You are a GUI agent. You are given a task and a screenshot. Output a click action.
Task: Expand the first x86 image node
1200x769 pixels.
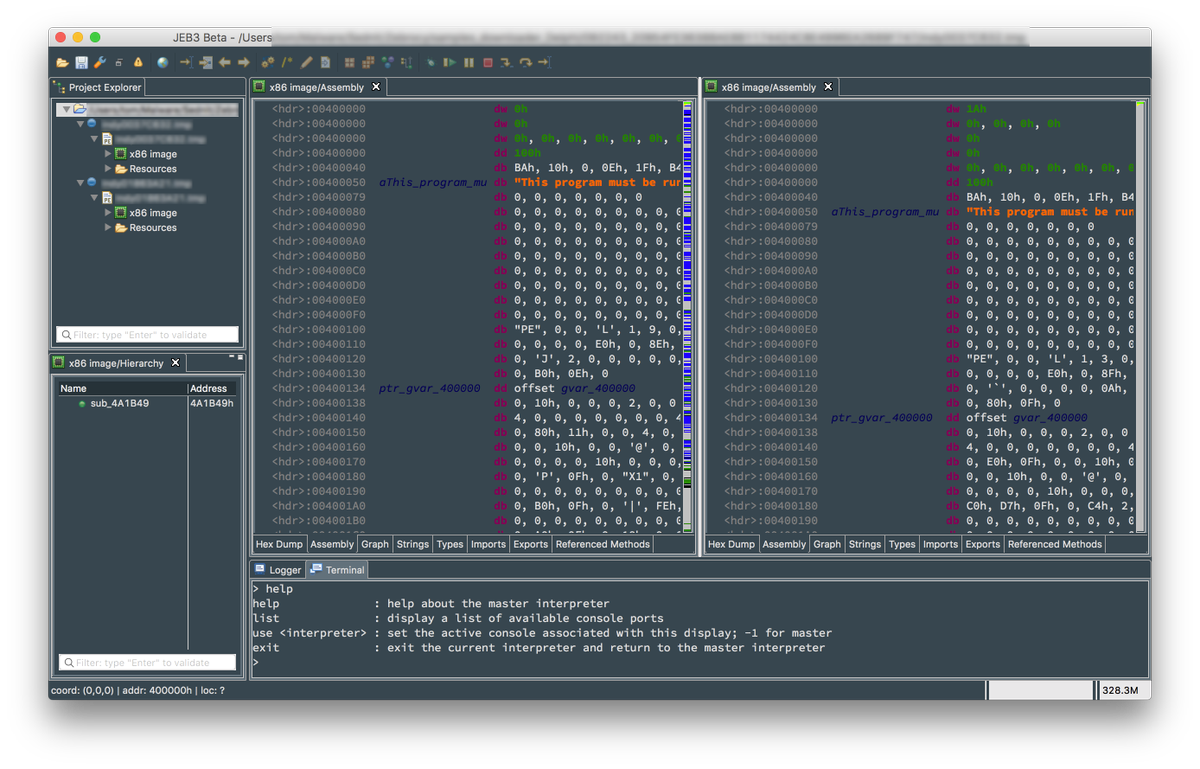[x=108, y=154]
